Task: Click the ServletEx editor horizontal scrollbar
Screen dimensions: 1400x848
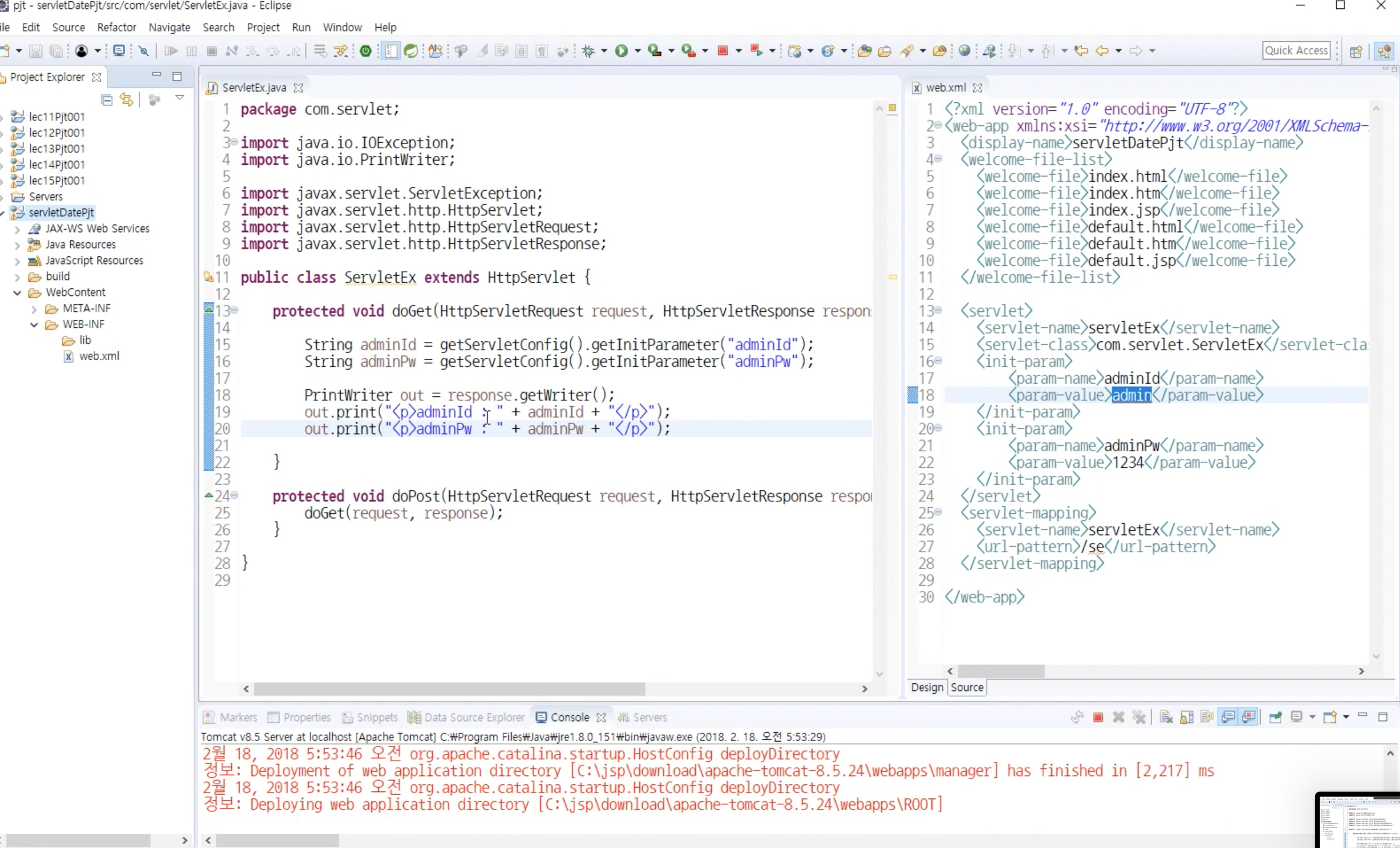Action: (x=449, y=689)
